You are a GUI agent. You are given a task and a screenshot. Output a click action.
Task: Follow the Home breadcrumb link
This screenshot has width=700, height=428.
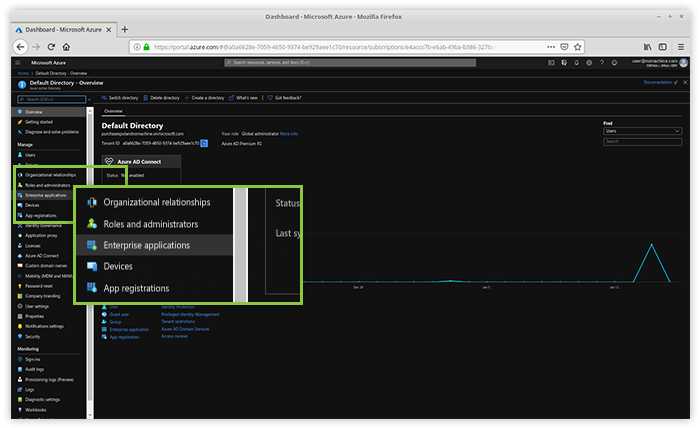point(23,73)
